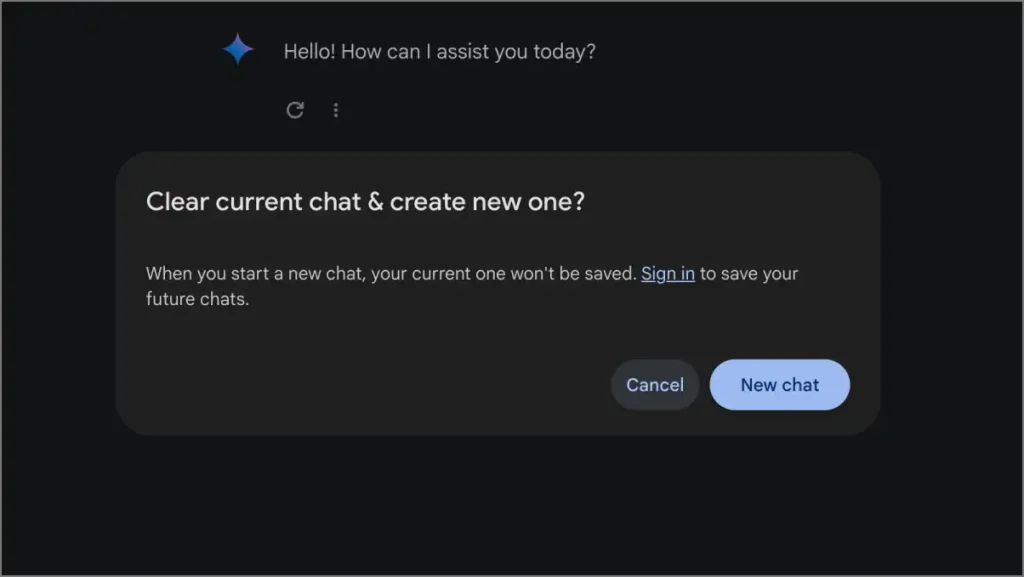Click empty dialog space left of Cancel
This screenshot has width=1024, height=577.
pos(380,385)
